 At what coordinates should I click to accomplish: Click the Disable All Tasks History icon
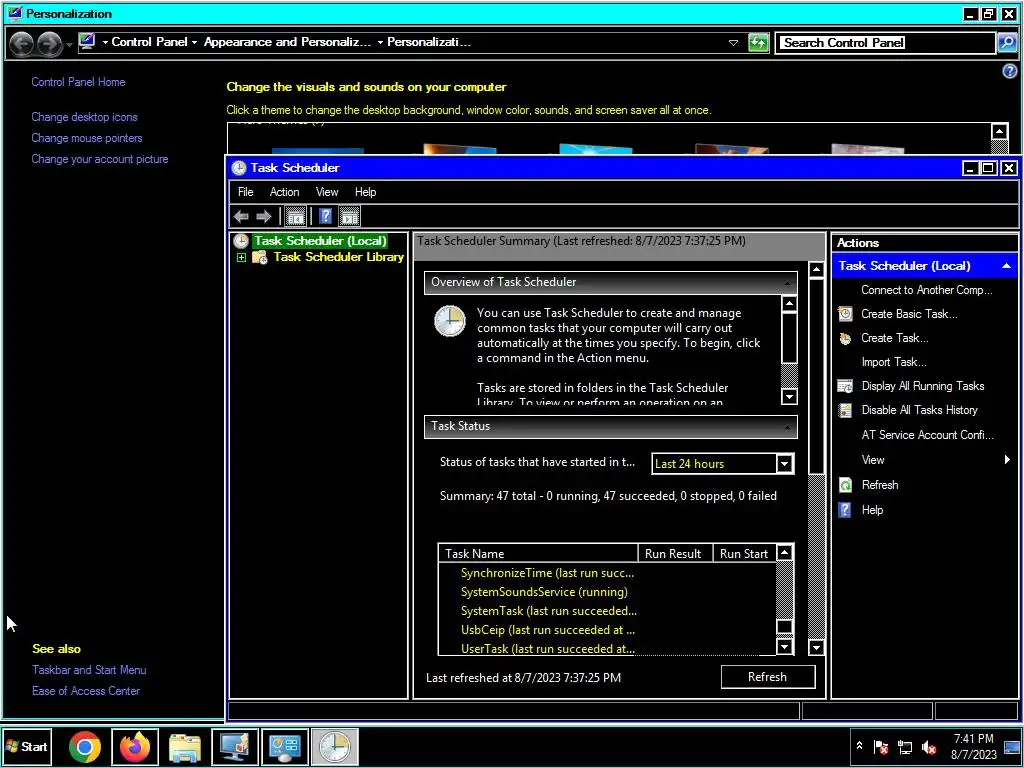click(845, 410)
